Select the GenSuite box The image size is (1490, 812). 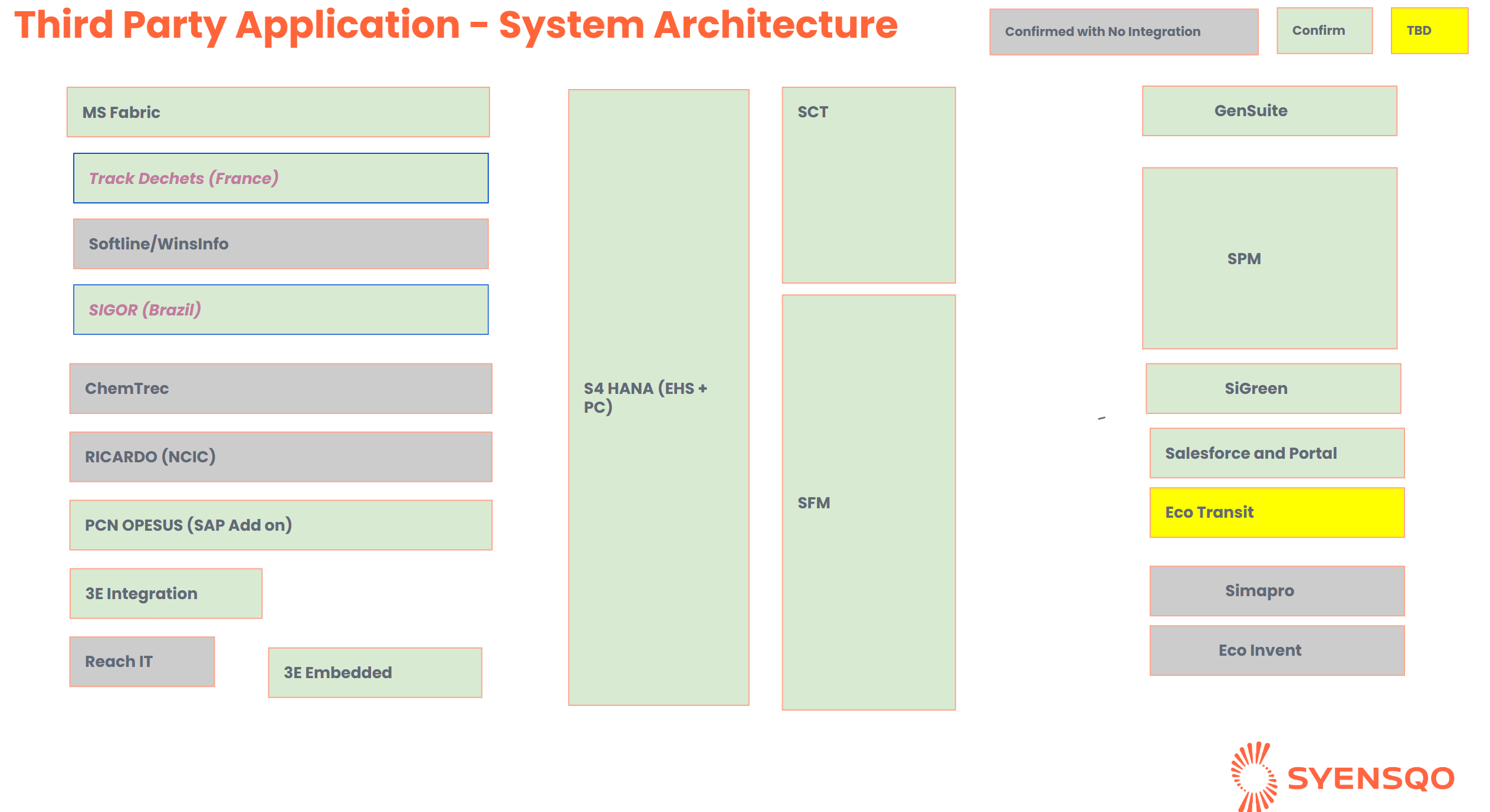tap(1269, 111)
